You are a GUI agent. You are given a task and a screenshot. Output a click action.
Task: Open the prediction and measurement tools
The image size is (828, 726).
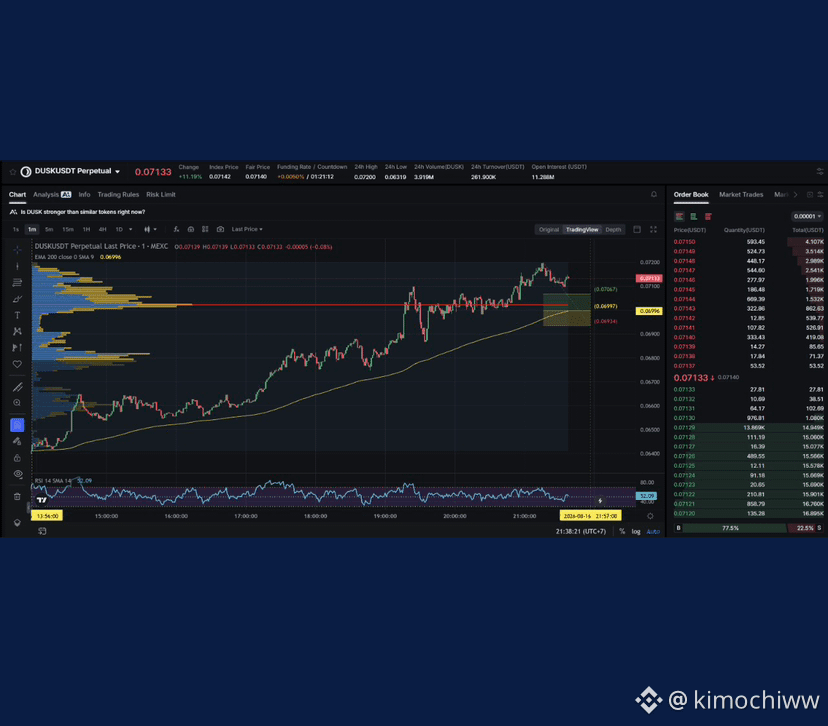(x=17, y=347)
